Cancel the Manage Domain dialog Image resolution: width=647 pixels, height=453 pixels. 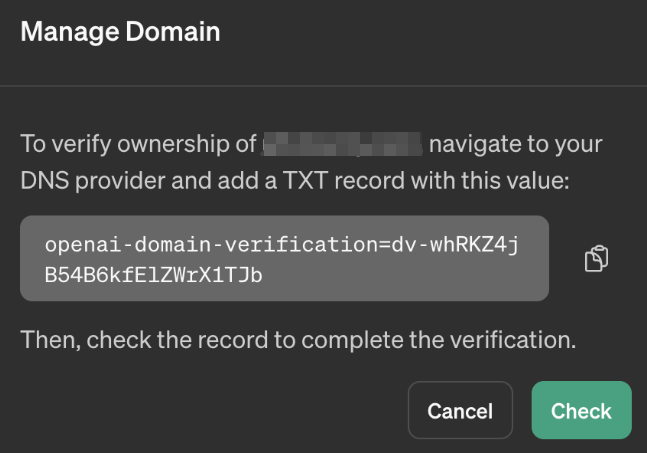coord(460,410)
